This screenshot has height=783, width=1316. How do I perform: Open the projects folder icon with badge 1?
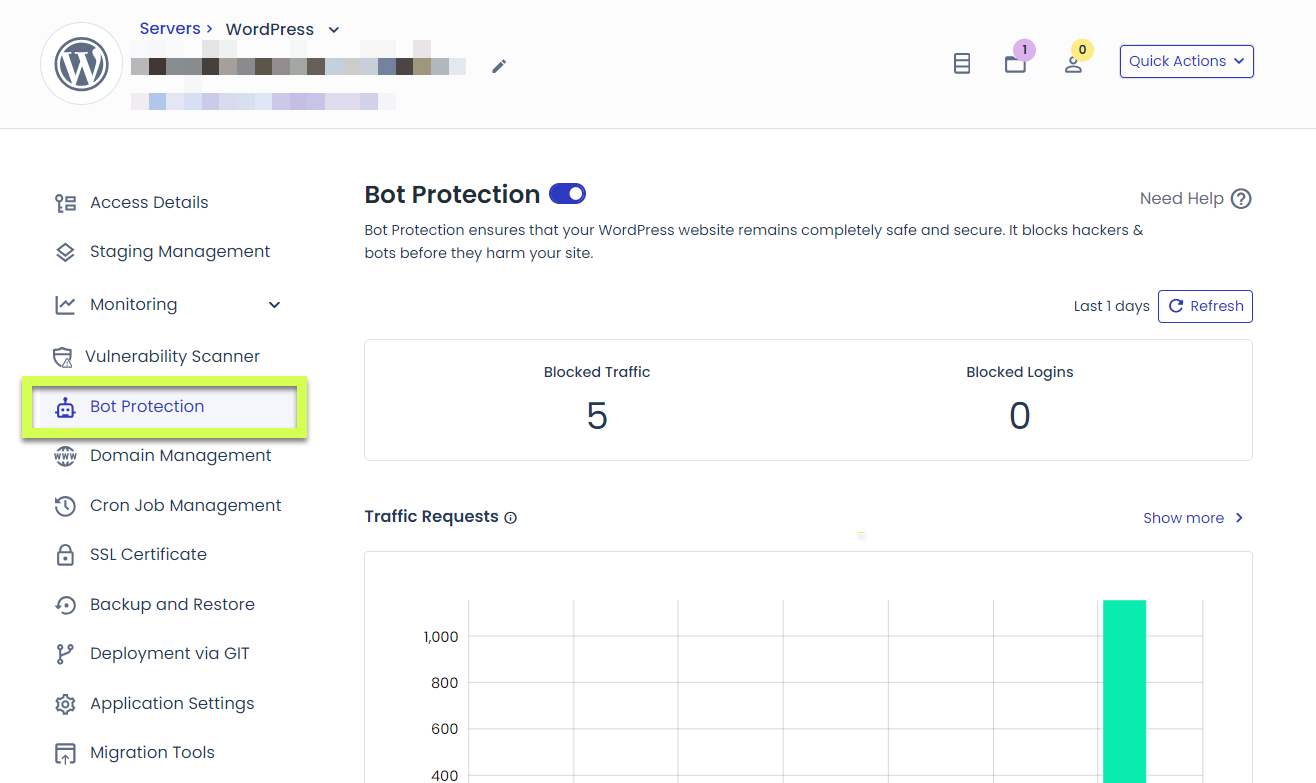pyautogui.click(x=1016, y=64)
